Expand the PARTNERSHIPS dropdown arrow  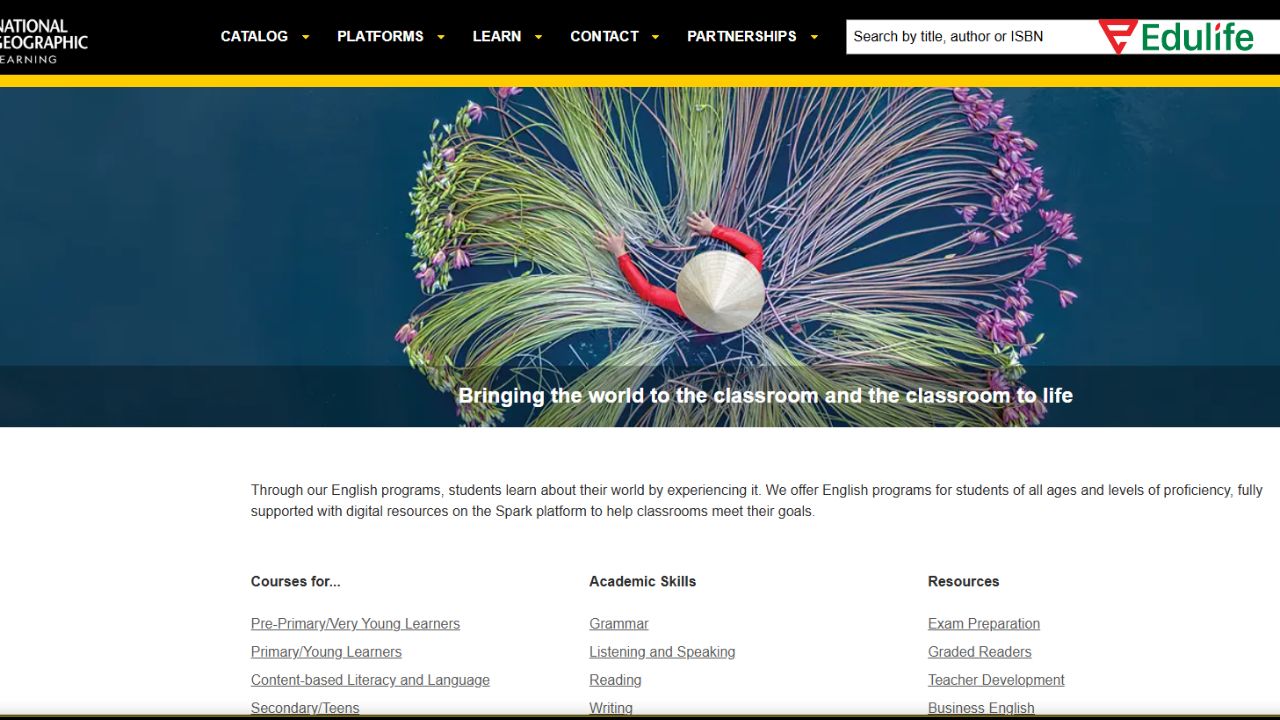tap(816, 36)
